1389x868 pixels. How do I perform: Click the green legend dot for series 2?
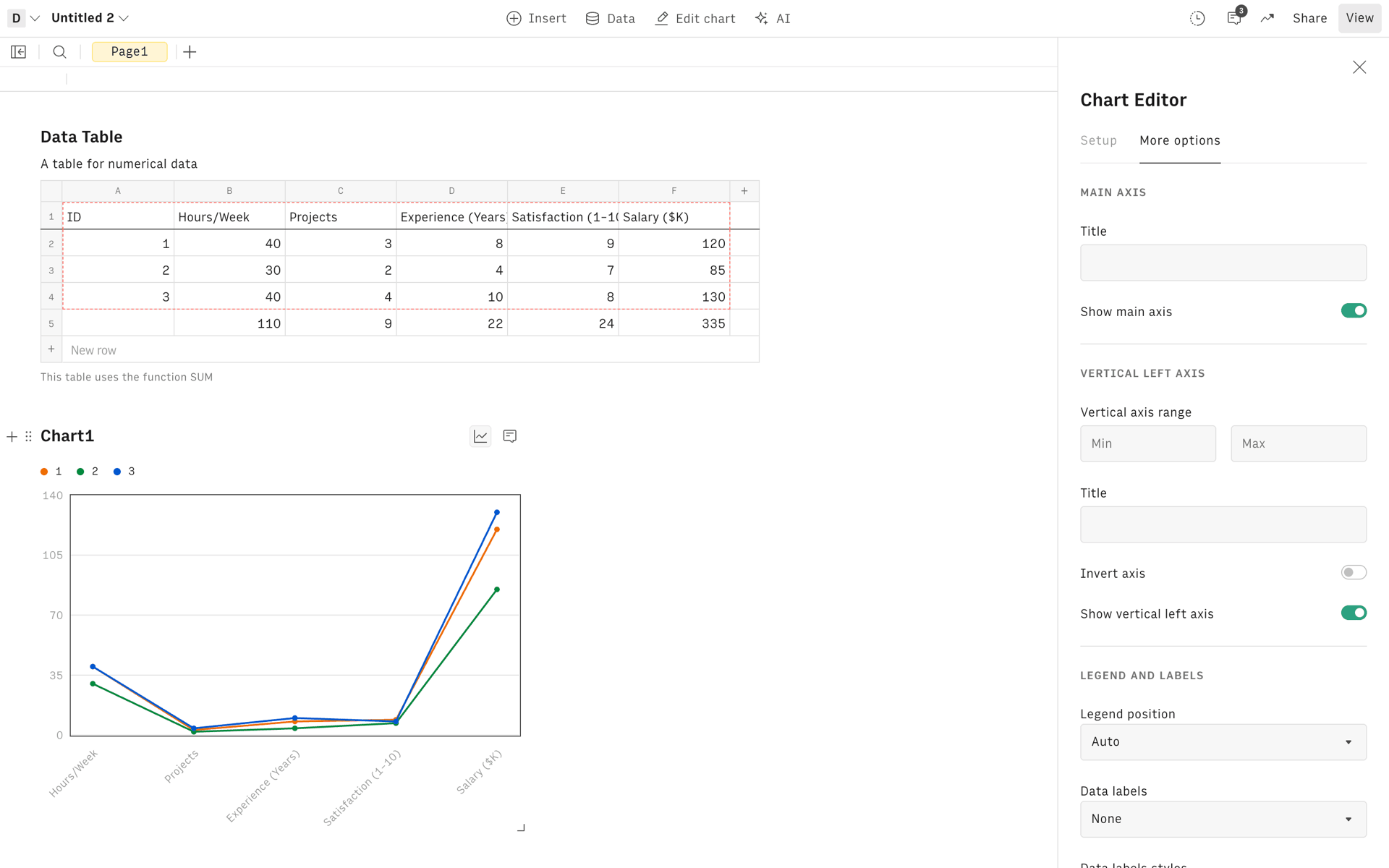(x=80, y=472)
